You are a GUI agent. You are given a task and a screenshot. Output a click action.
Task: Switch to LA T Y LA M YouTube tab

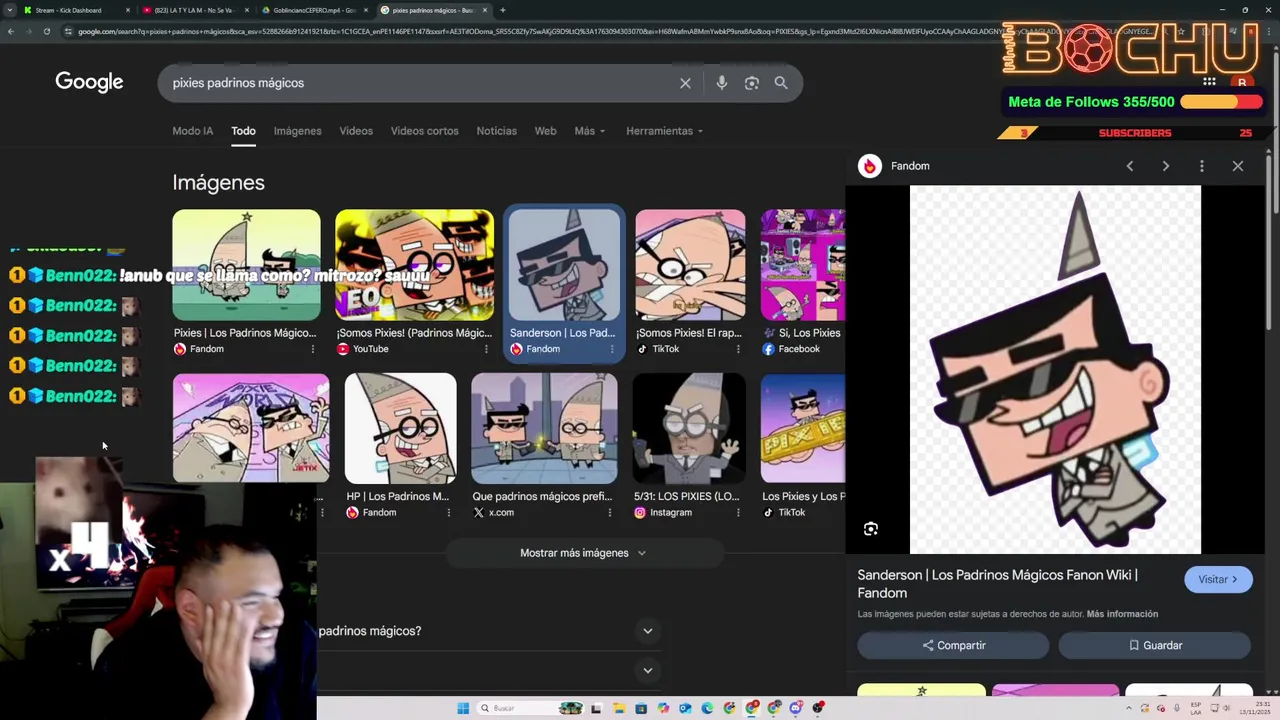coord(194,10)
